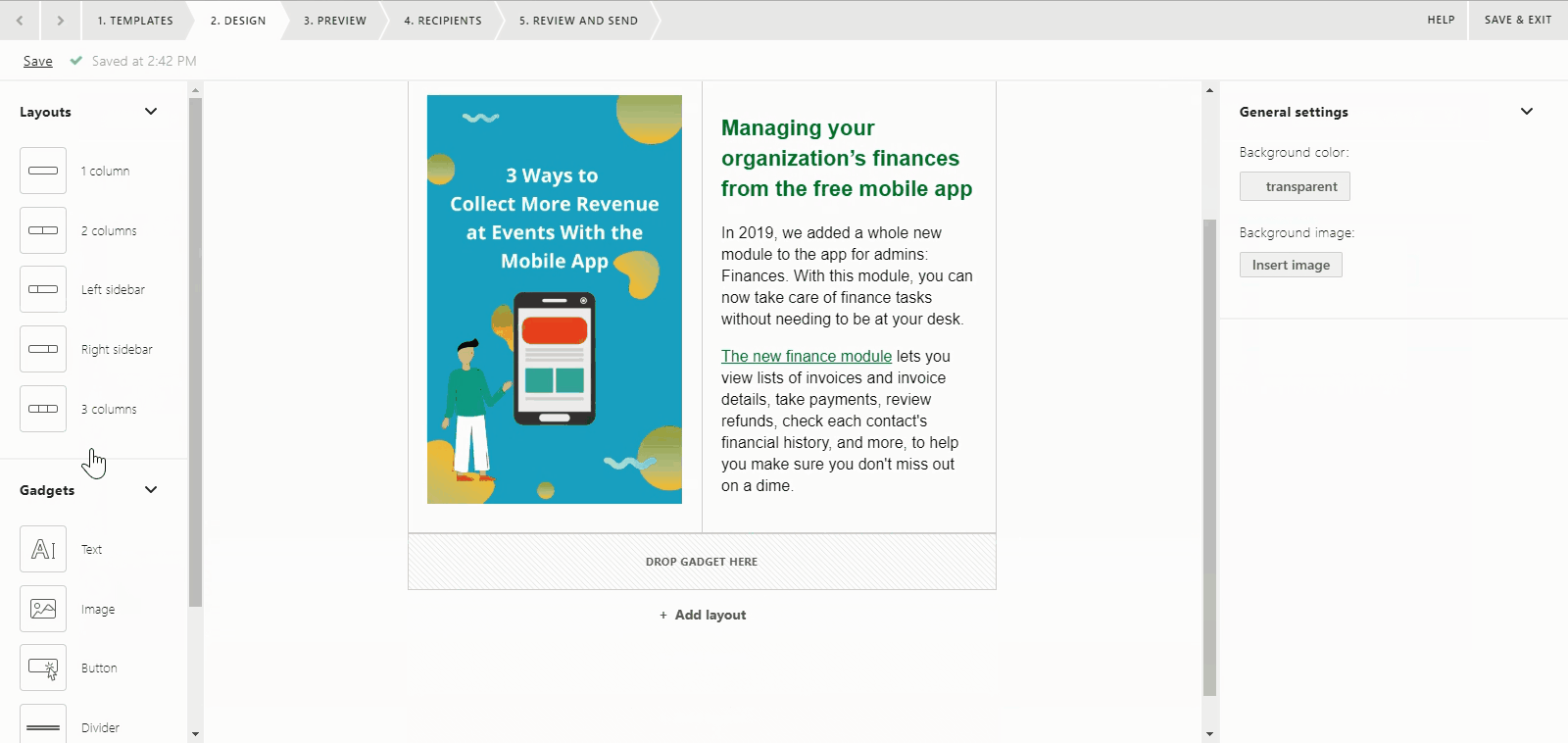This screenshot has width=1568, height=743.
Task: Select the 1 column layout icon
Action: tap(43, 171)
